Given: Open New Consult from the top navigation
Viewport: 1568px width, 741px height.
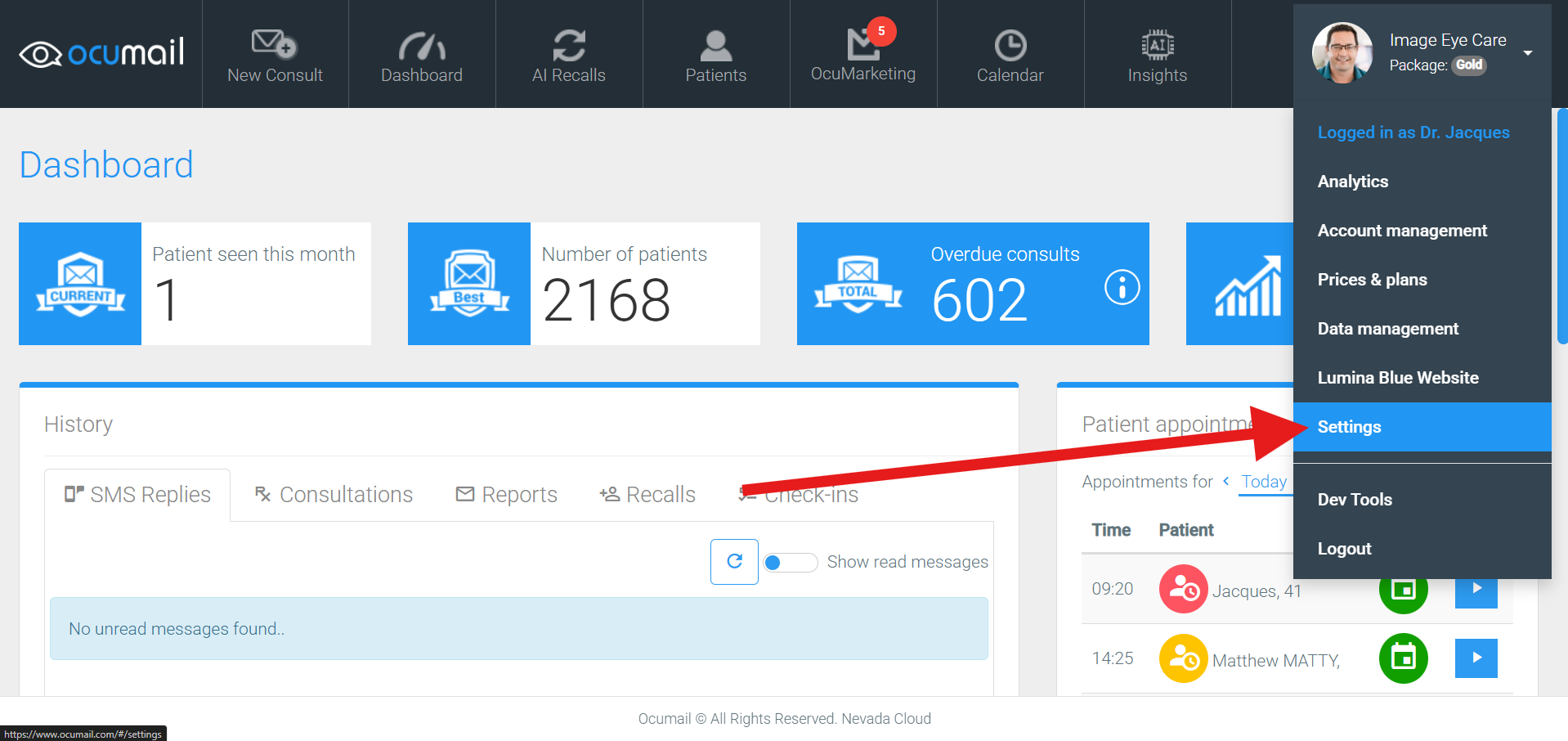Looking at the screenshot, I should [x=275, y=55].
